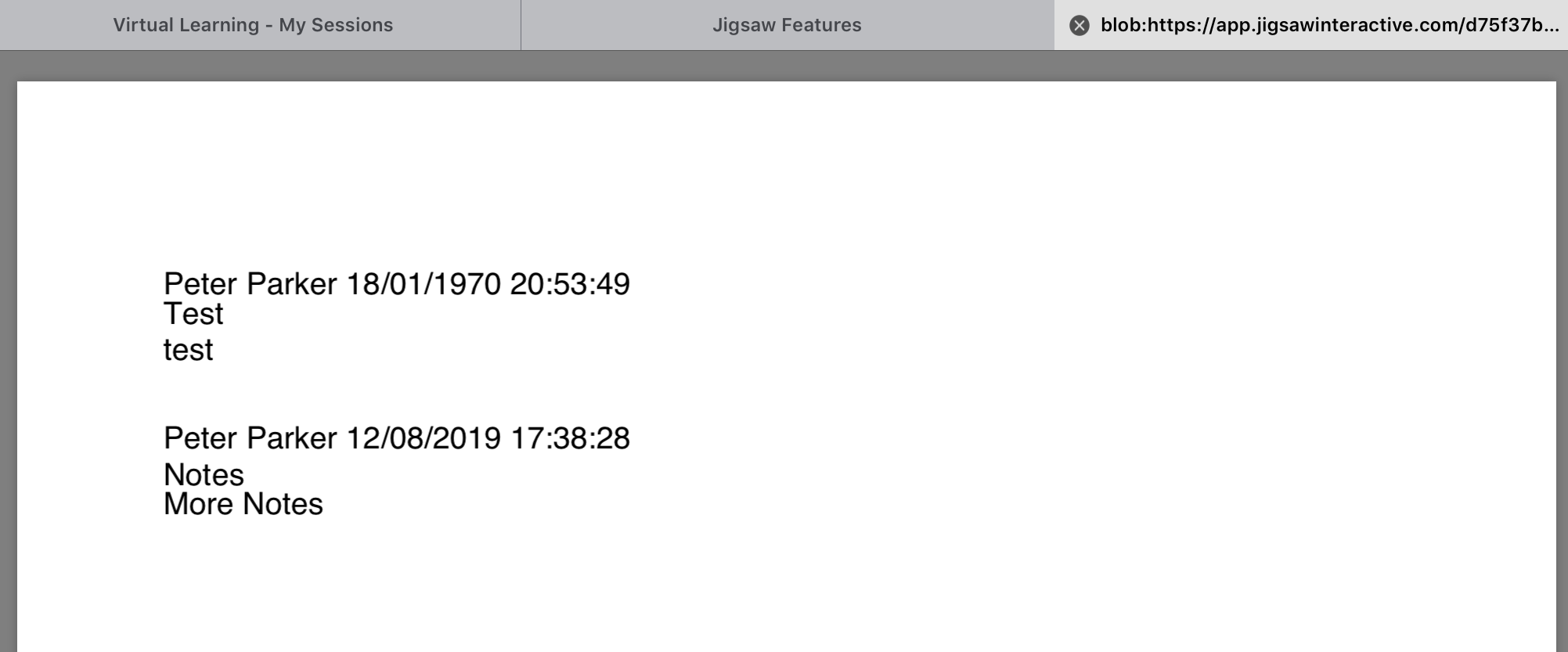This screenshot has width=1568, height=652.
Task: Click the standalone "Notes" line
Action: tap(204, 475)
